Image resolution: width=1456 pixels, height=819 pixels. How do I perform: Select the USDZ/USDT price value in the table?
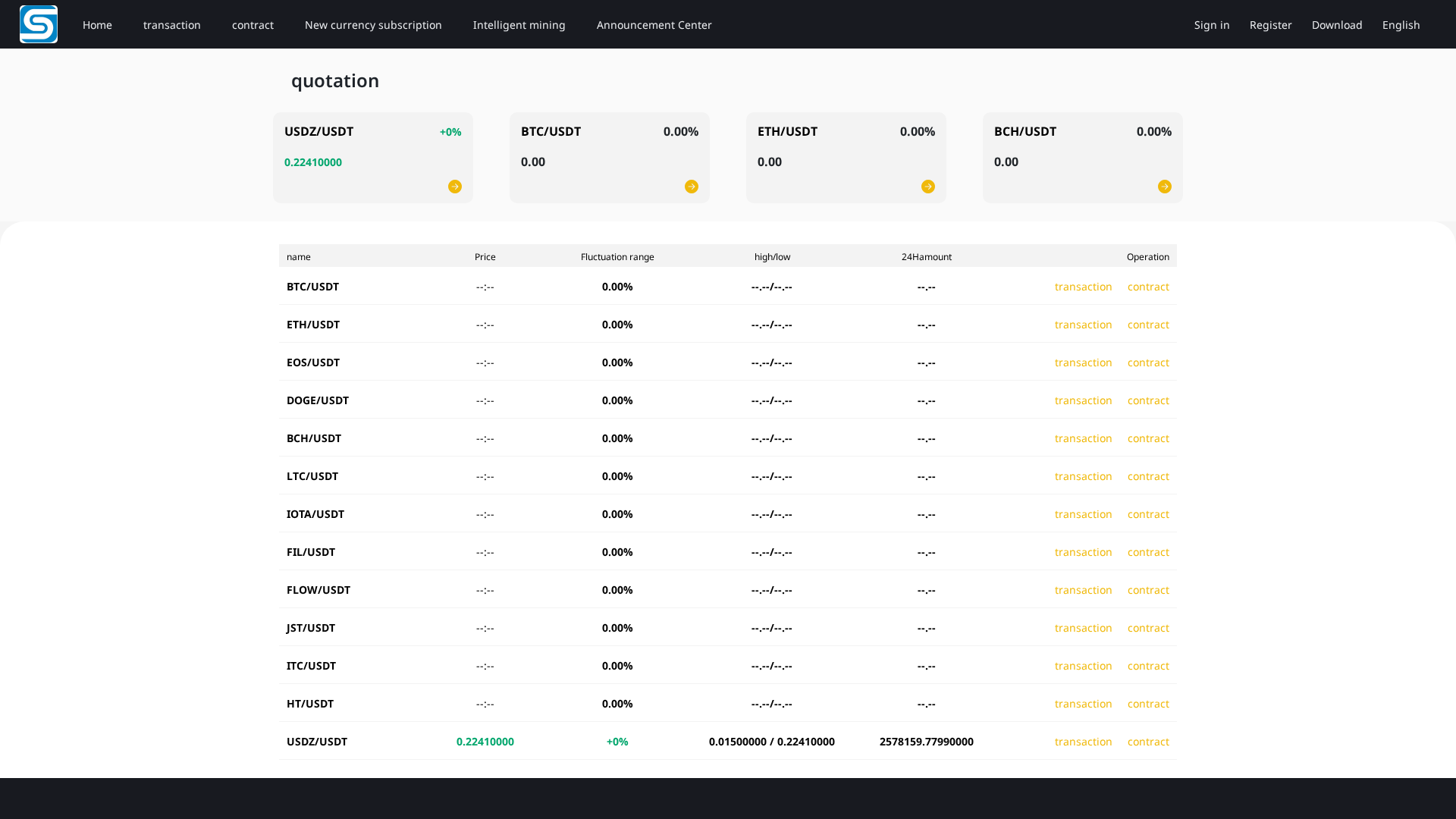485,742
